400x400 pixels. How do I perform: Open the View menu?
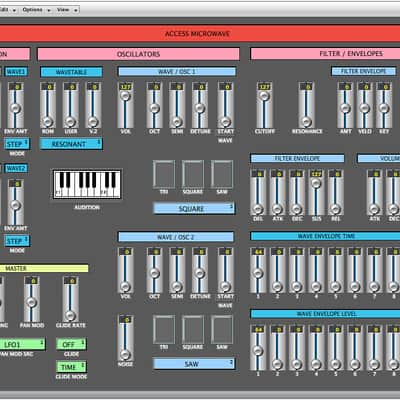[x=67, y=10]
